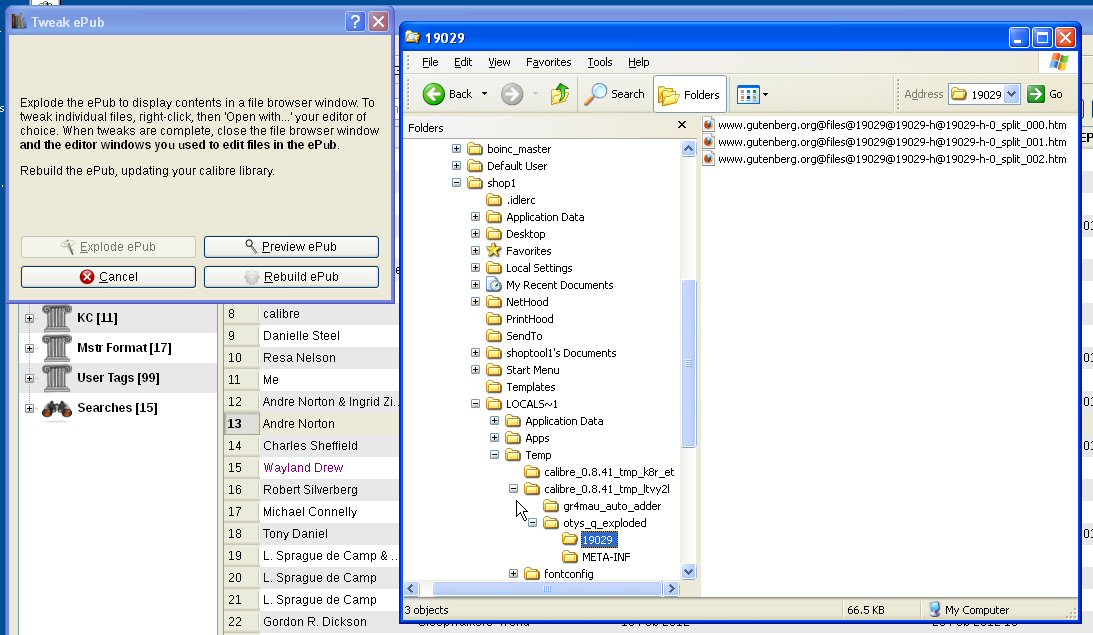Expand Mstr Format [17] category

click(x=29, y=348)
